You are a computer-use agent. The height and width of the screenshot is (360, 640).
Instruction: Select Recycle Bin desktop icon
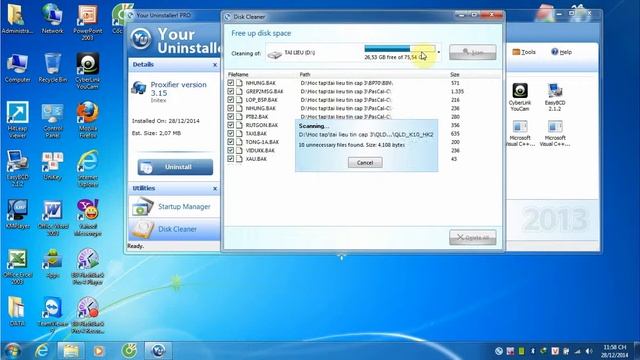tap(53, 68)
